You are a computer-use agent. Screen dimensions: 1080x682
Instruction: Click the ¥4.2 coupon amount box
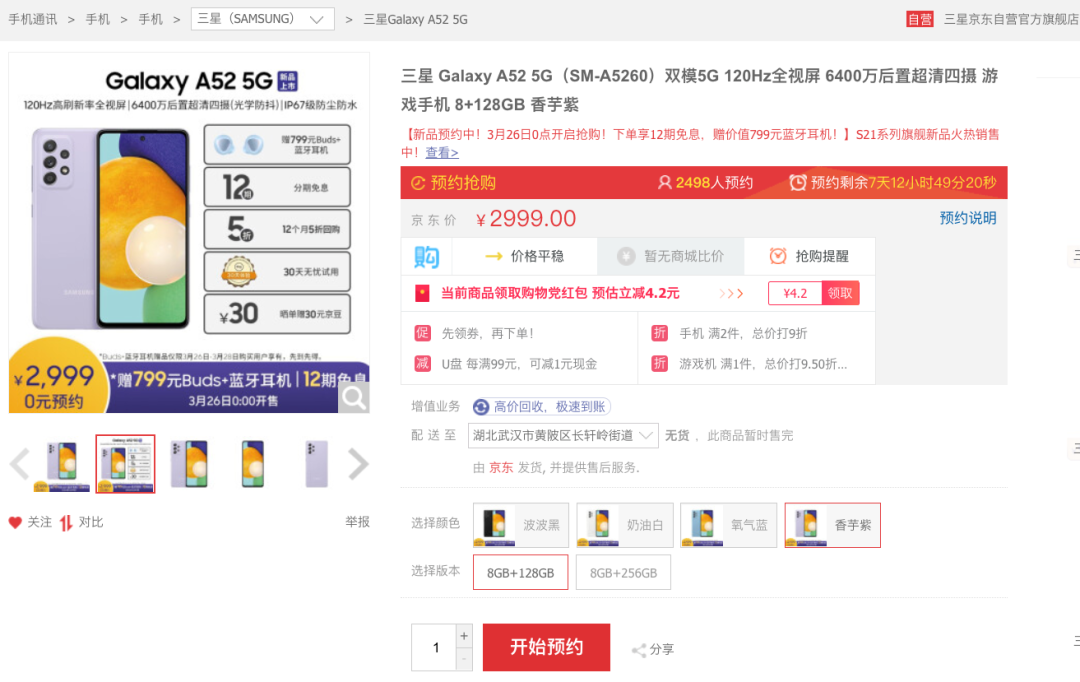click(796, 293)
